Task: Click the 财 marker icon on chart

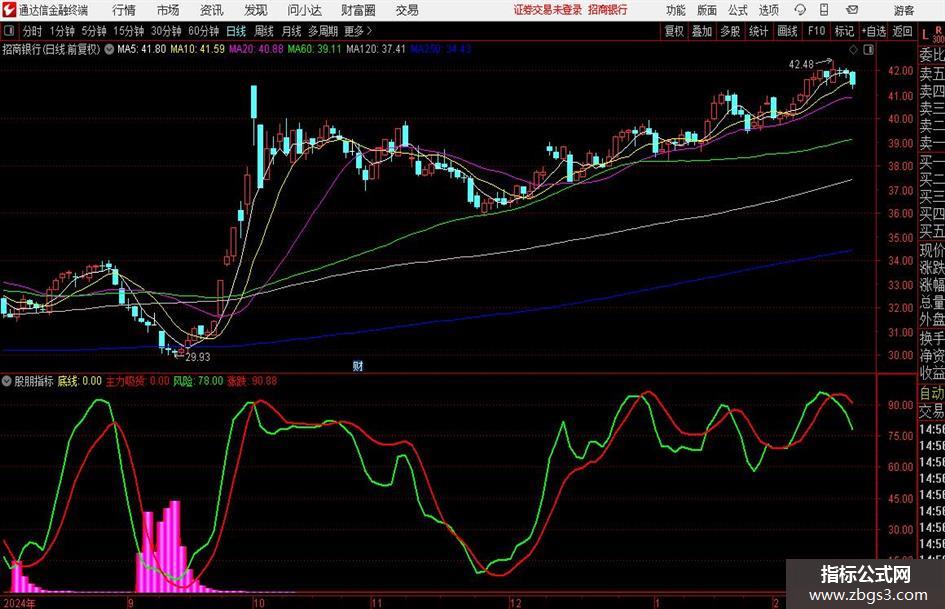Action: (358, 365)
